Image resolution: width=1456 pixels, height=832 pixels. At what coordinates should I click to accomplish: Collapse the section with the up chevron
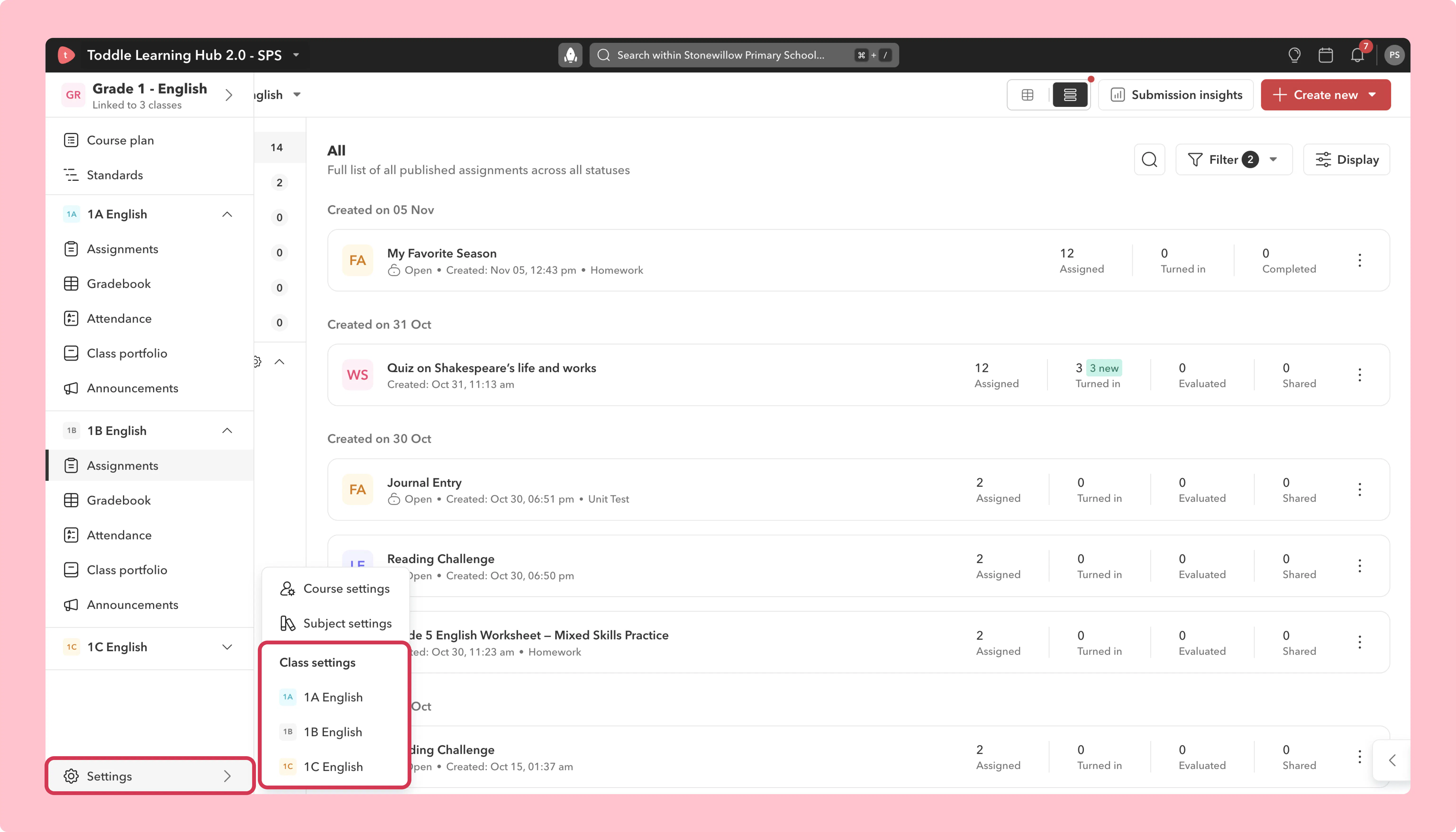[x=279, y=362]
